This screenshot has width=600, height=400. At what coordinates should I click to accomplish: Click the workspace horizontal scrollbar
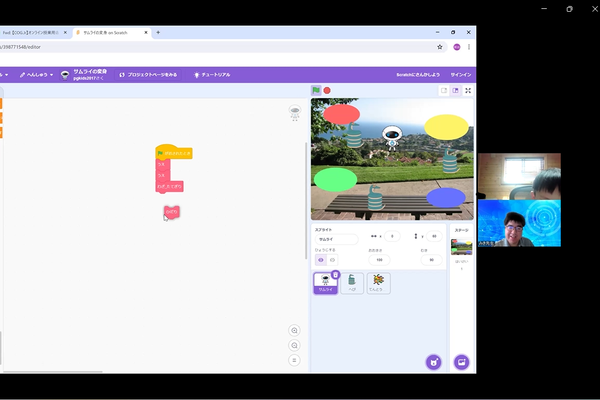tap(53, 371)
